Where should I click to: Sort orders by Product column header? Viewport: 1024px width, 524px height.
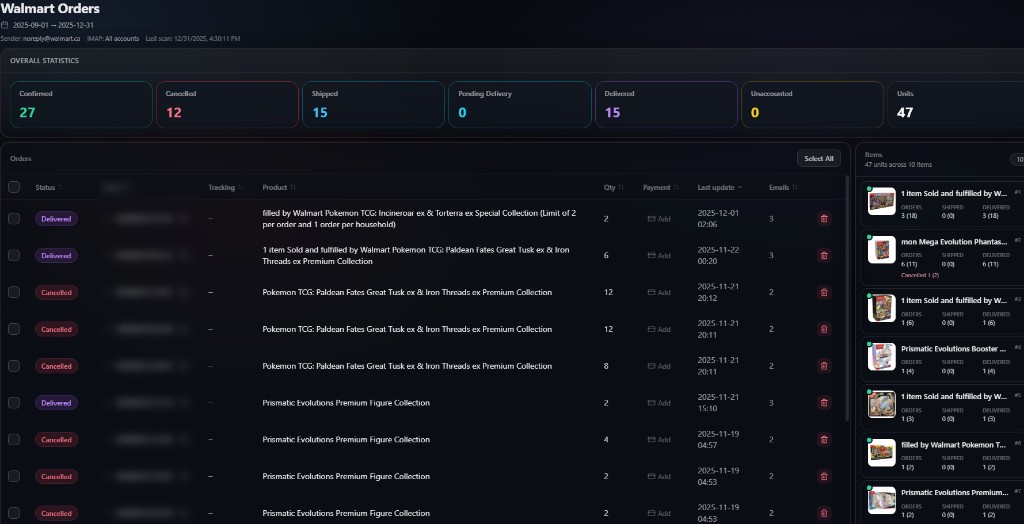[279, 188]
